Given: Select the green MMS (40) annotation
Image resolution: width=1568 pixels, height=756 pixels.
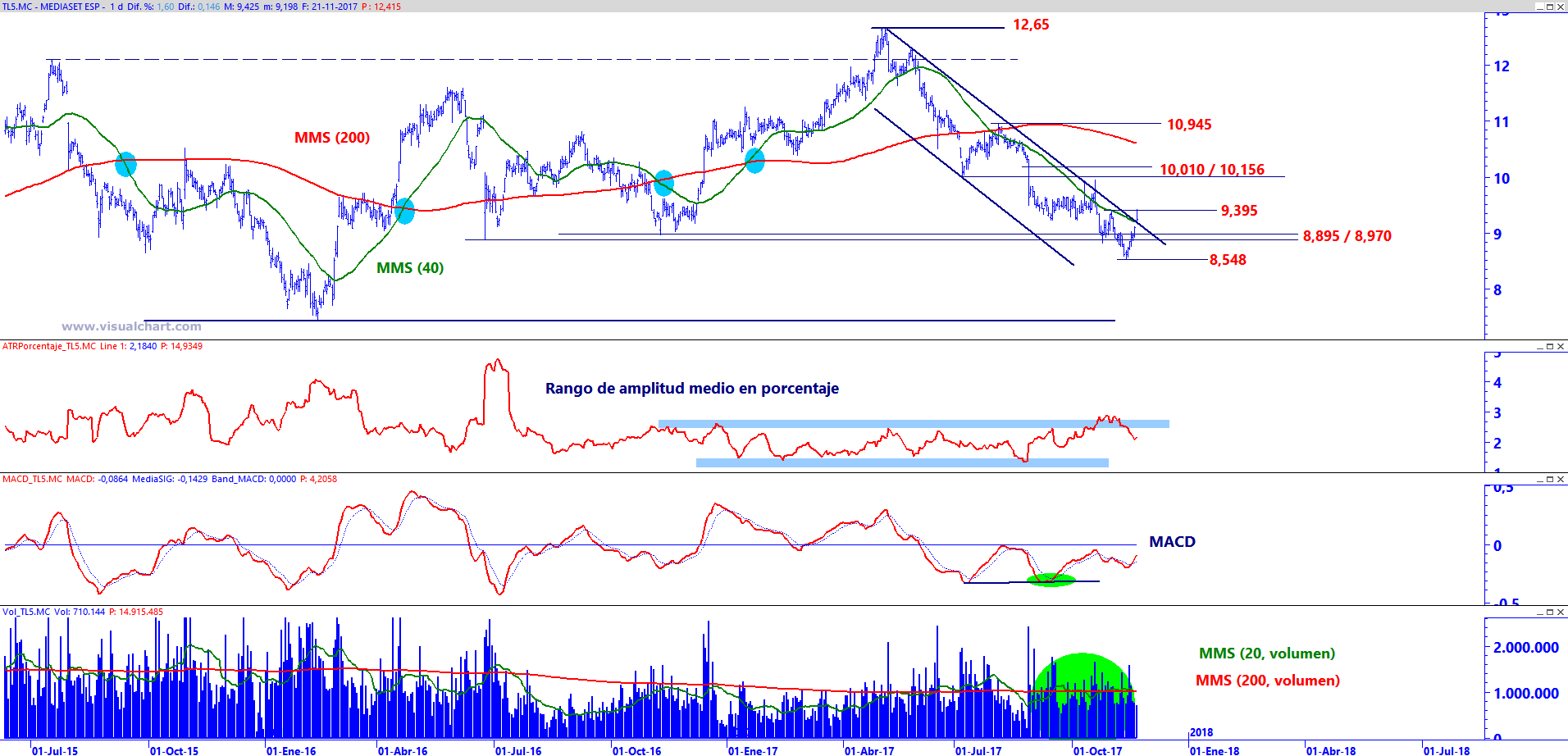Looking at the screenshot, I should click(x=410, y=268).
